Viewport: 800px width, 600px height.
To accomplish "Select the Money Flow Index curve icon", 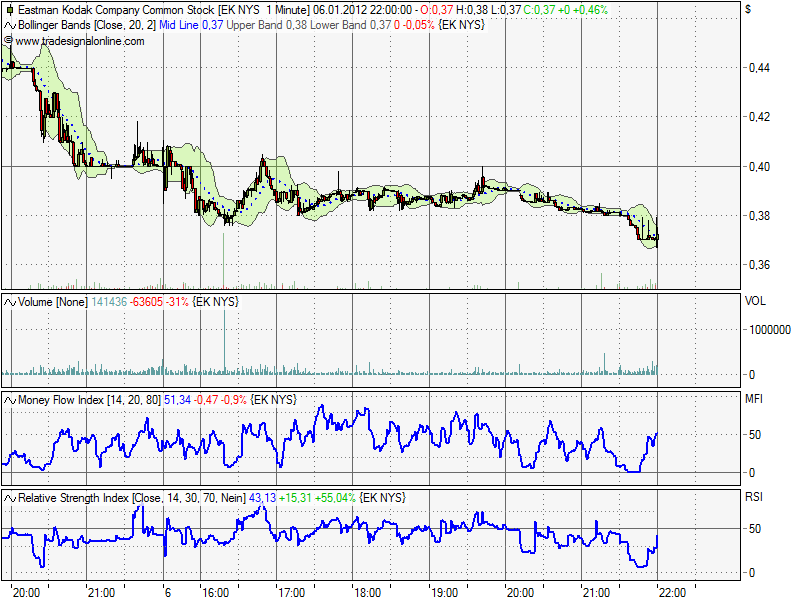I will coord(9,397).
